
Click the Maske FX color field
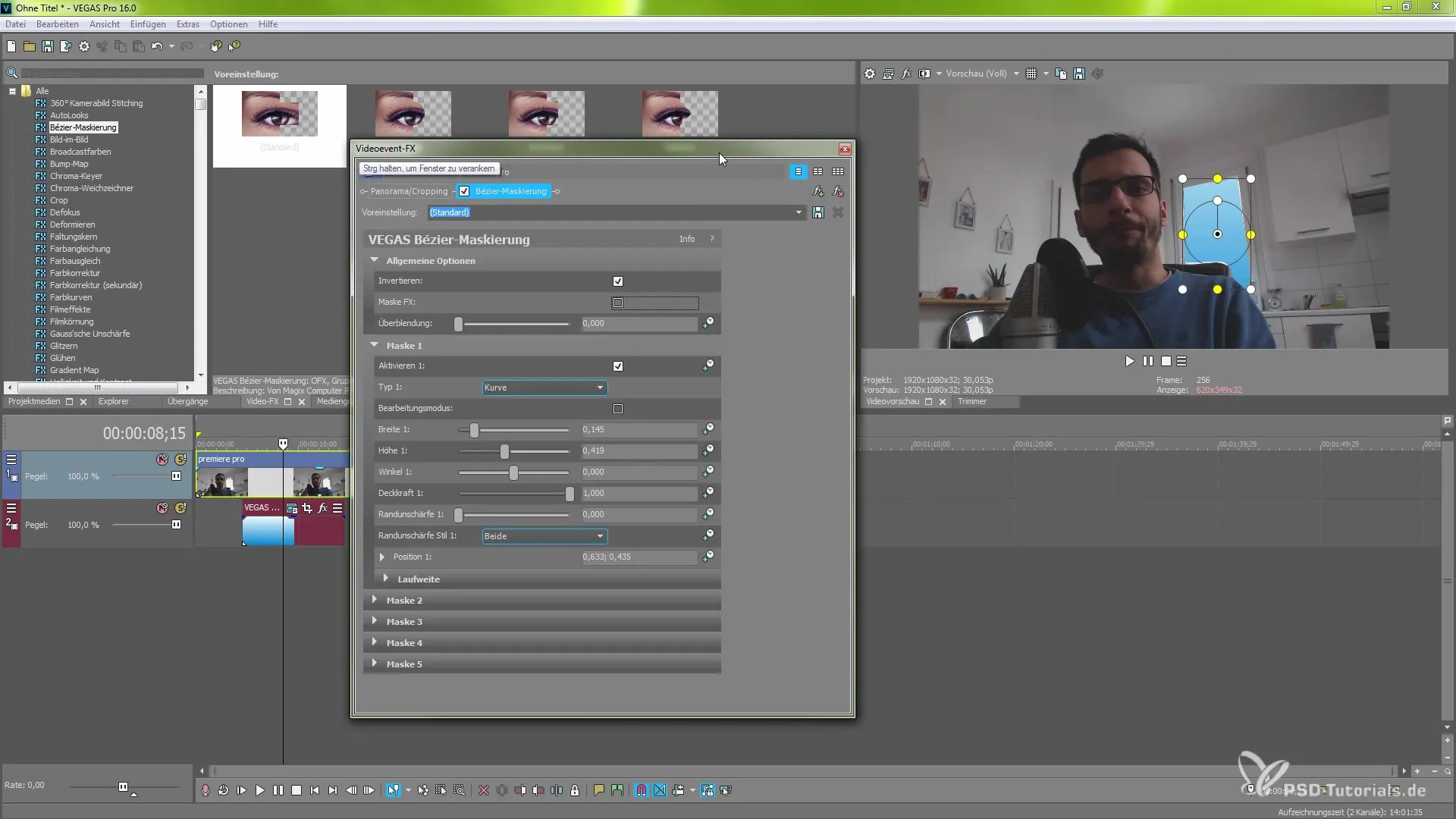click(x=655, y=303)
